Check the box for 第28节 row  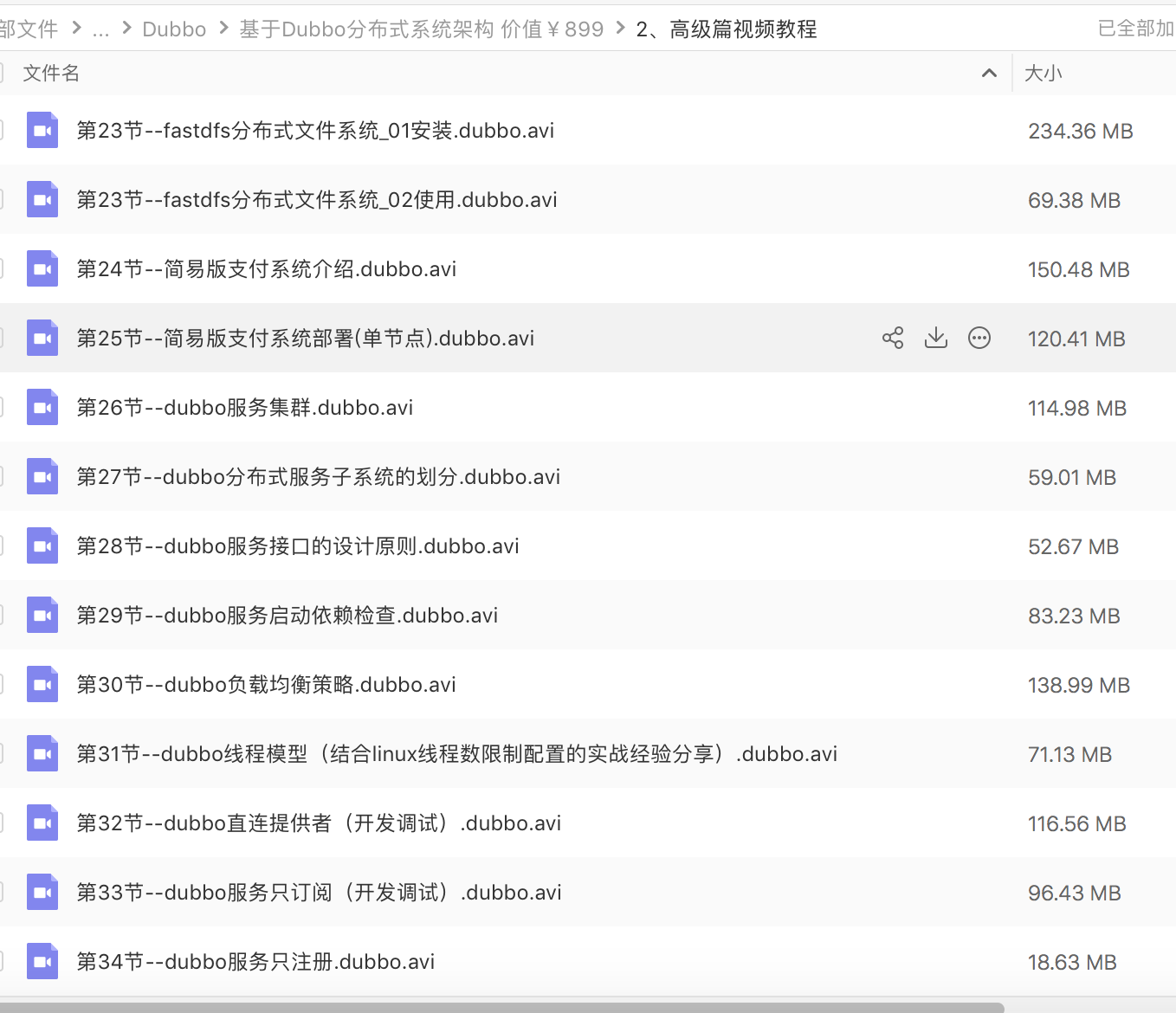[x=2, y=545]
